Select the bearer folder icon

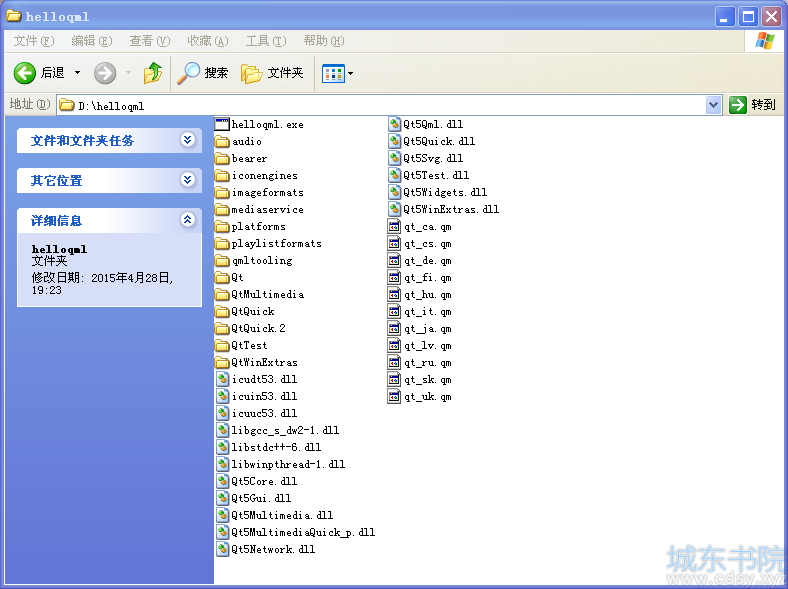222,159
